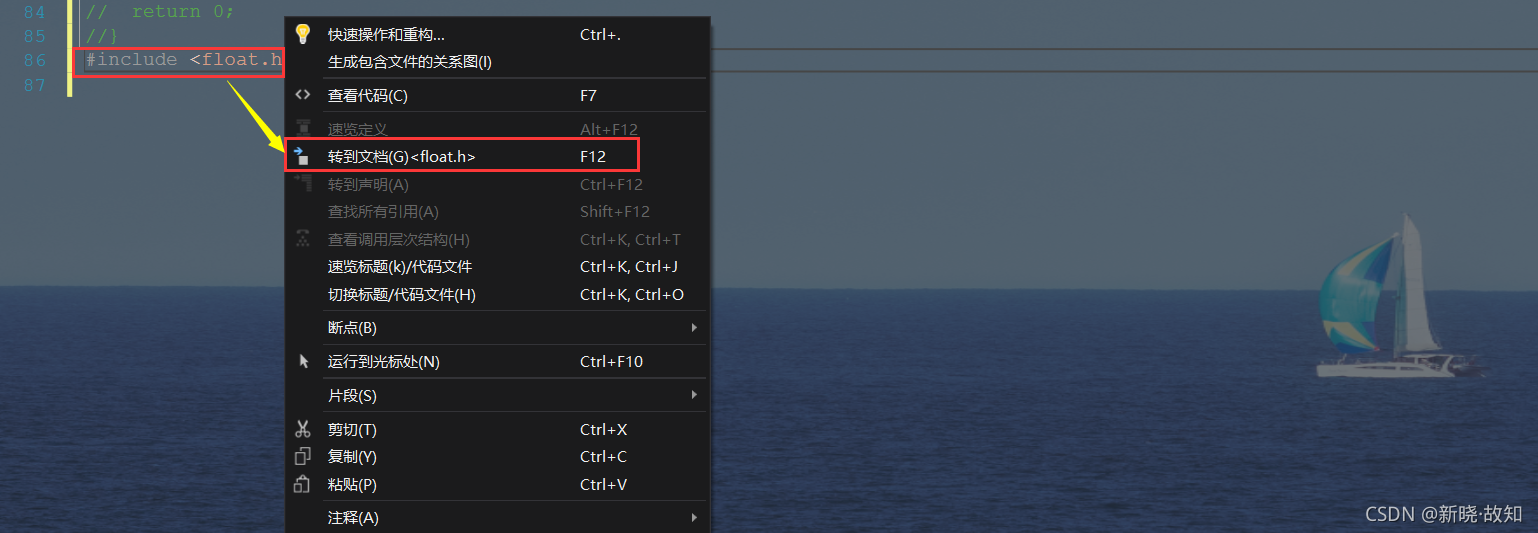Select 切换标题/代码文件(H) menu entry
Screen dimensions: 1538x533
click(x=401, y=295)
